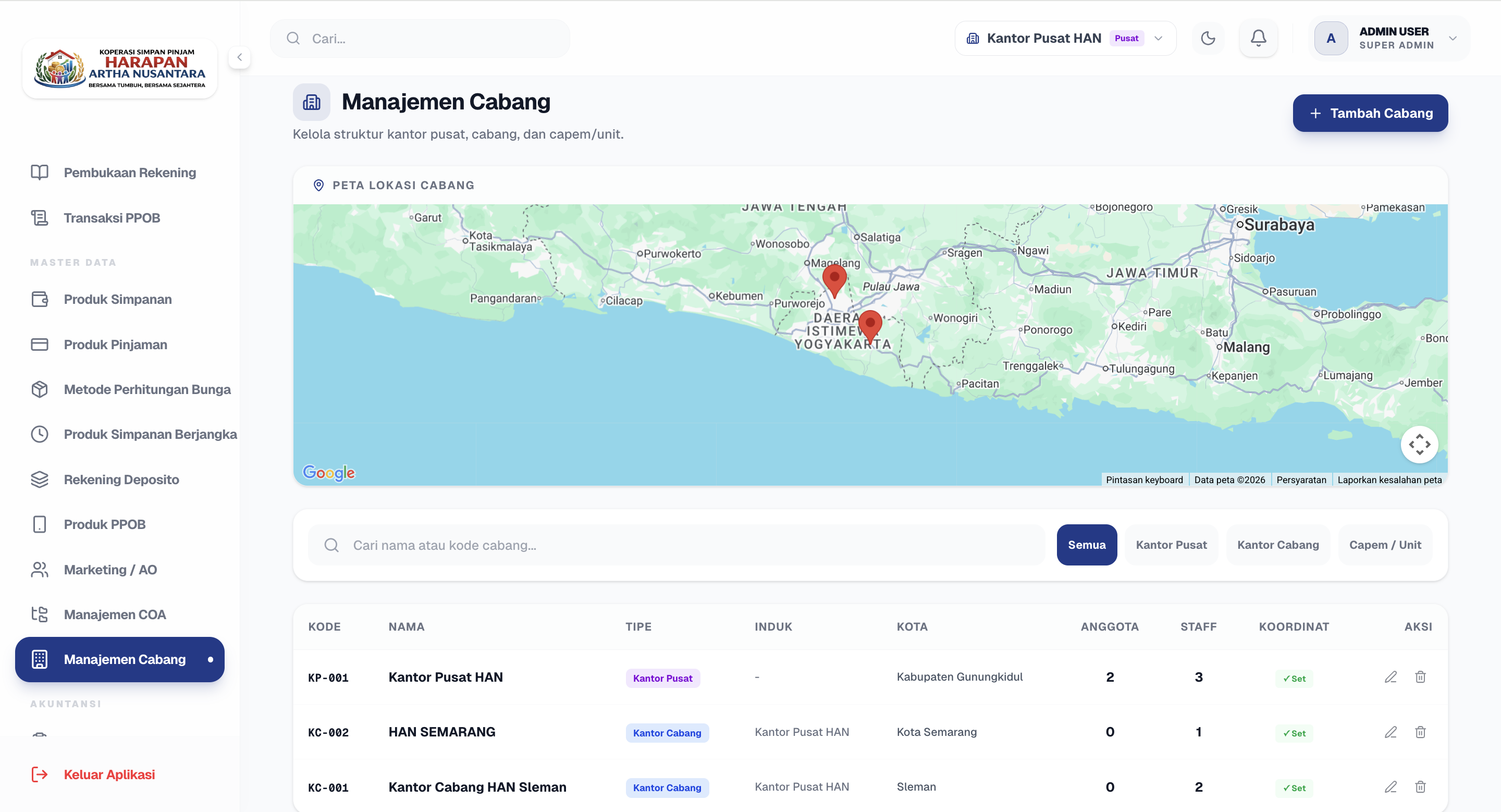The height and width of the screenshot is (812, 1501).
Task: Open notifications via the bell icon
Action: click(1258, 38)
